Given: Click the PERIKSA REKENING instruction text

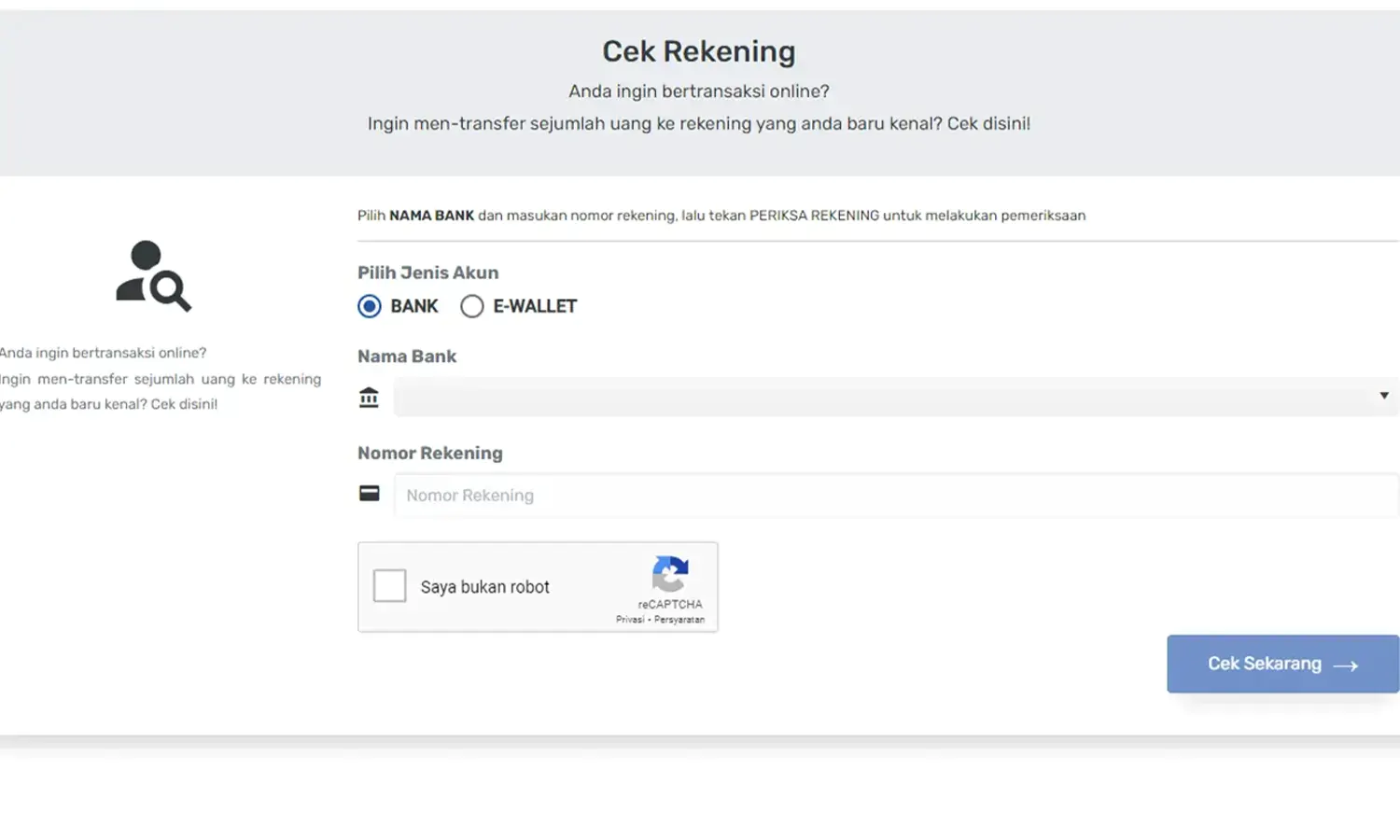Looking at the screenshot, I should [x=814, y=216].
